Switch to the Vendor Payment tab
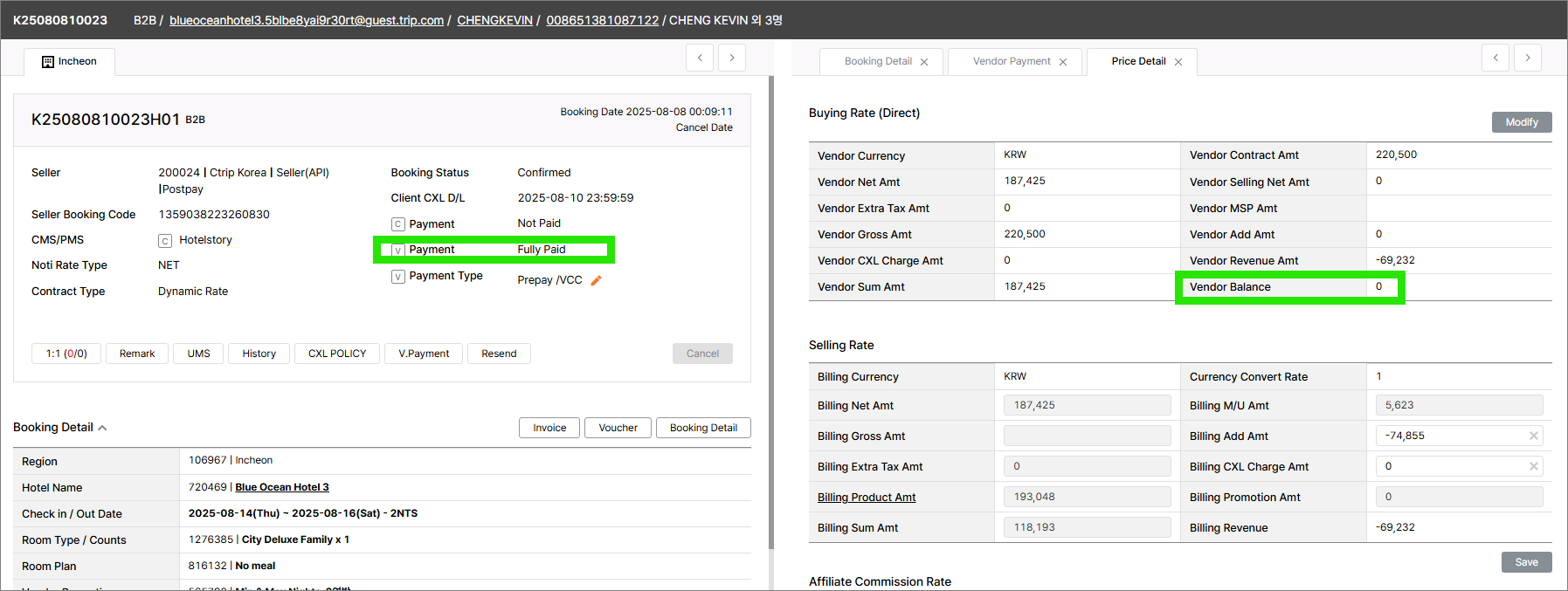The height and width of the screenshot is (591, 1568). [x=1012, y=61]
